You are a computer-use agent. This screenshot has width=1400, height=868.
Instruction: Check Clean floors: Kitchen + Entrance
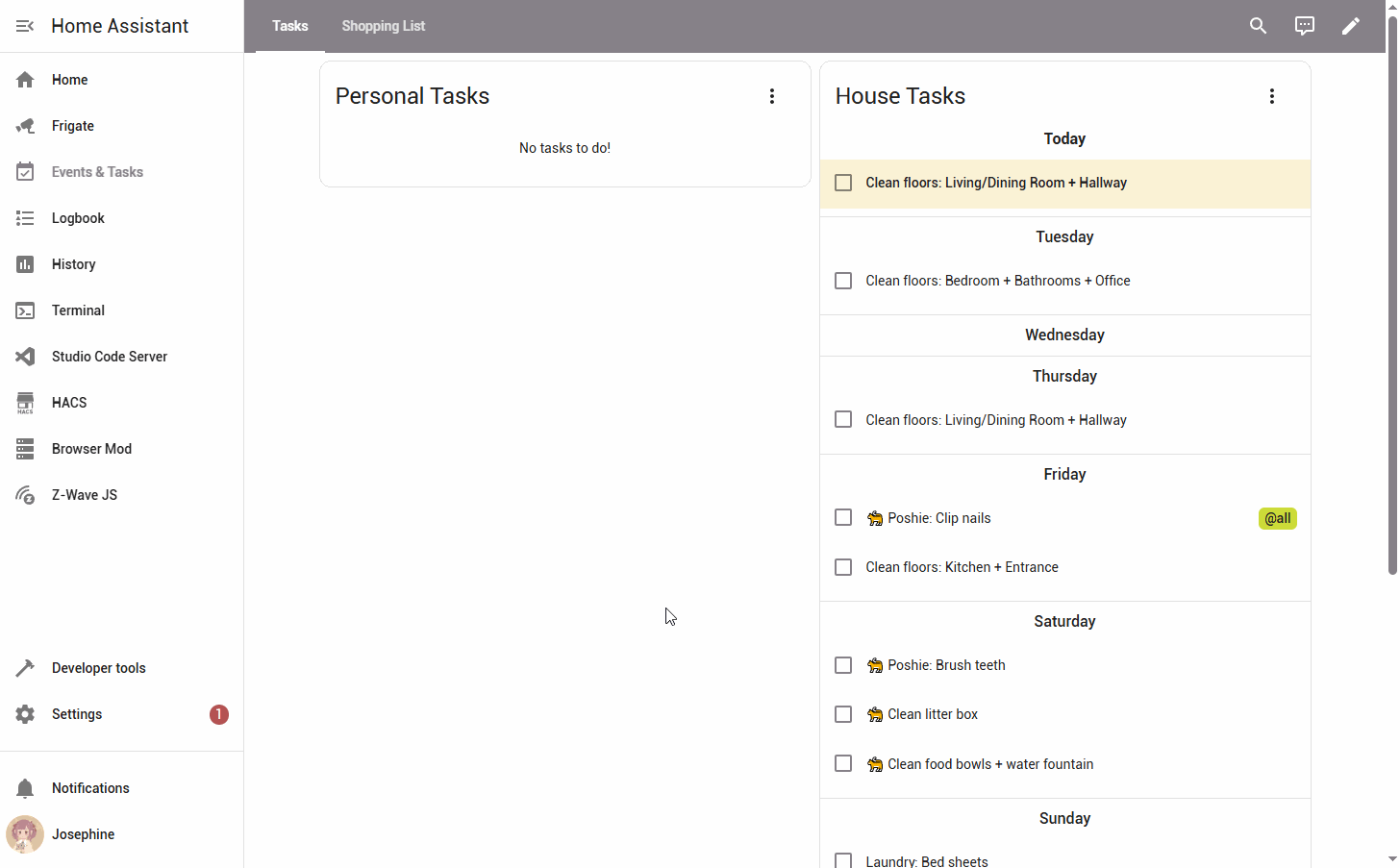click(x=843, y=567)
